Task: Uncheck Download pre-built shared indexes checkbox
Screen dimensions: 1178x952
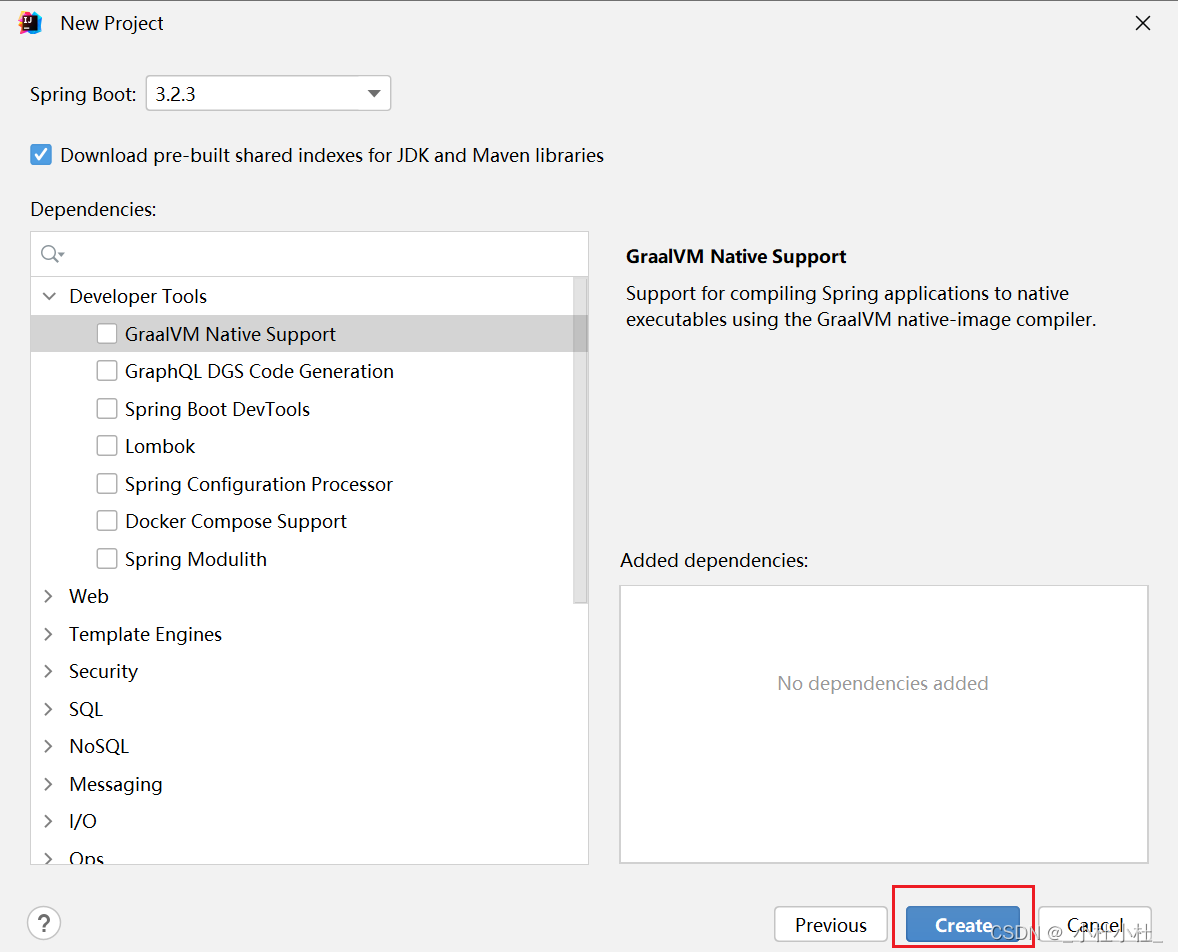Action: (41, 155)
